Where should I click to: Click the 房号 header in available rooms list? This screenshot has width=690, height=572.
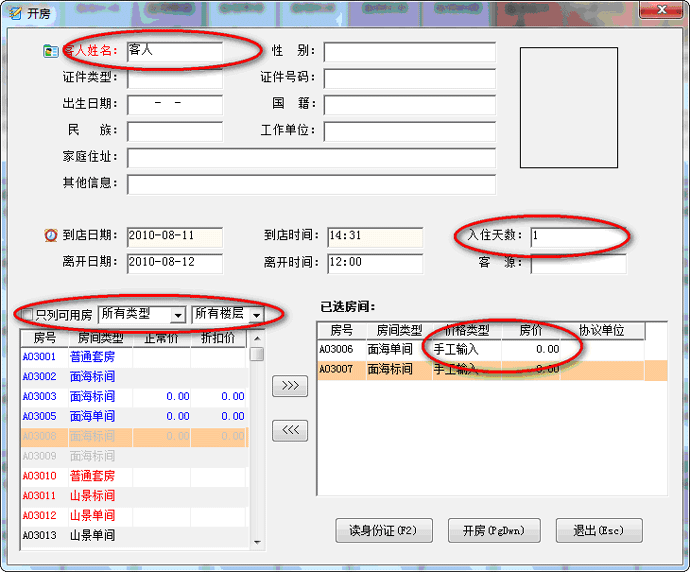click(44, 338)
